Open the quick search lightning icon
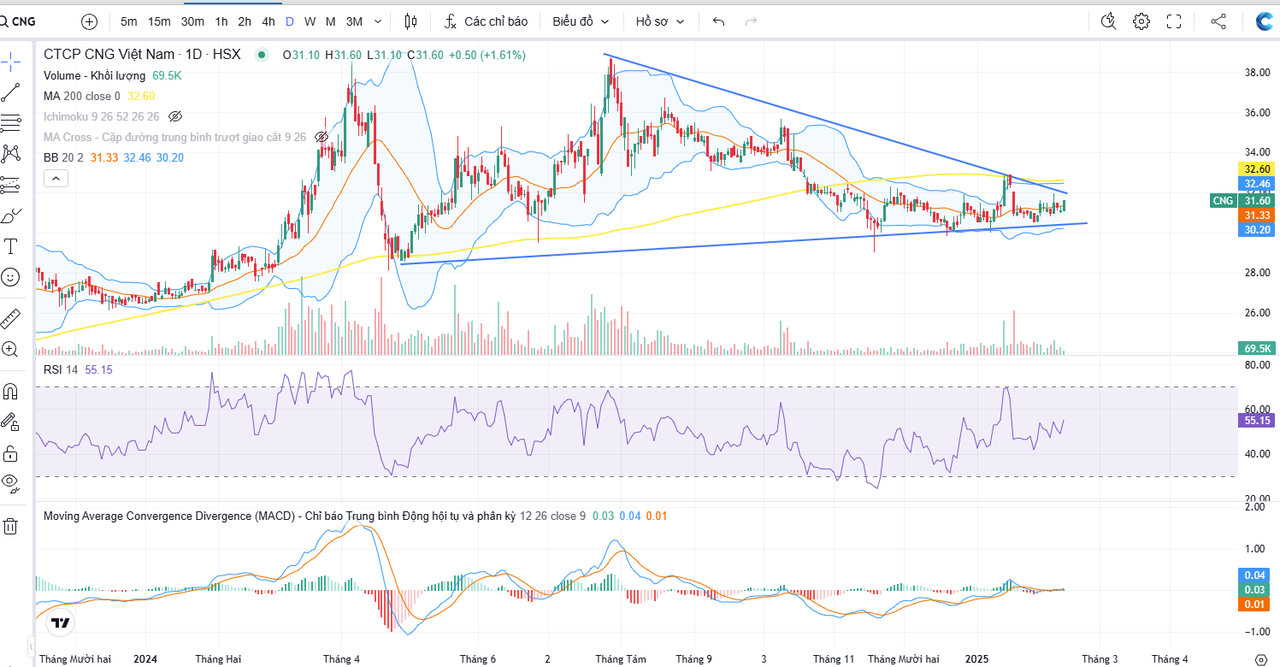Viewport: 1280px width, 667px height. [x=1108, y=21]
